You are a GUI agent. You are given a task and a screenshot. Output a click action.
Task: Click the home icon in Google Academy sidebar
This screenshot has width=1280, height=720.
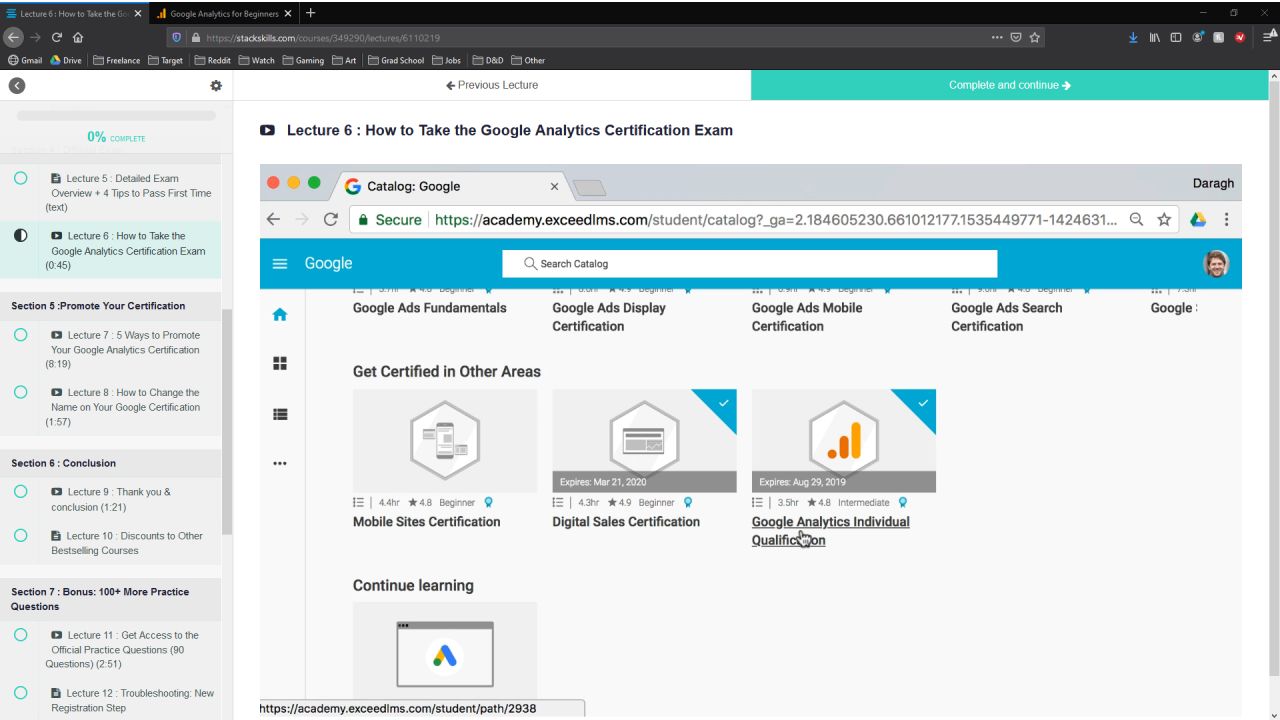pyautogui.click(x=280, y=314)
